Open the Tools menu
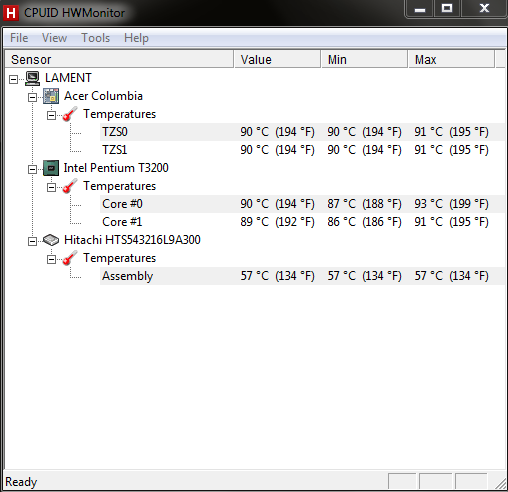Screen dimensions: 508x492 (96, 38)
